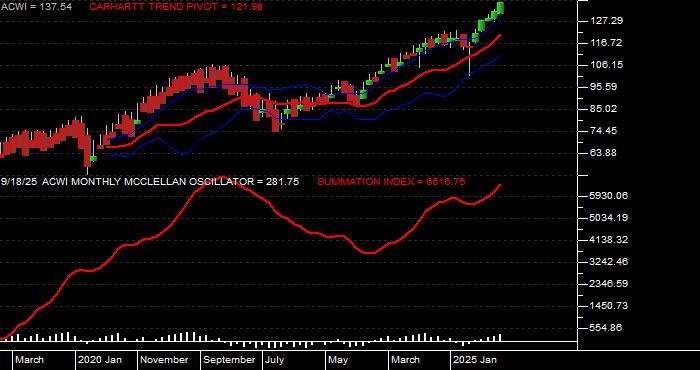Select the November date marker
Image resolution: width=700 pixels, height=370 pixels.
pyautogui.click(x=165, y=360)
